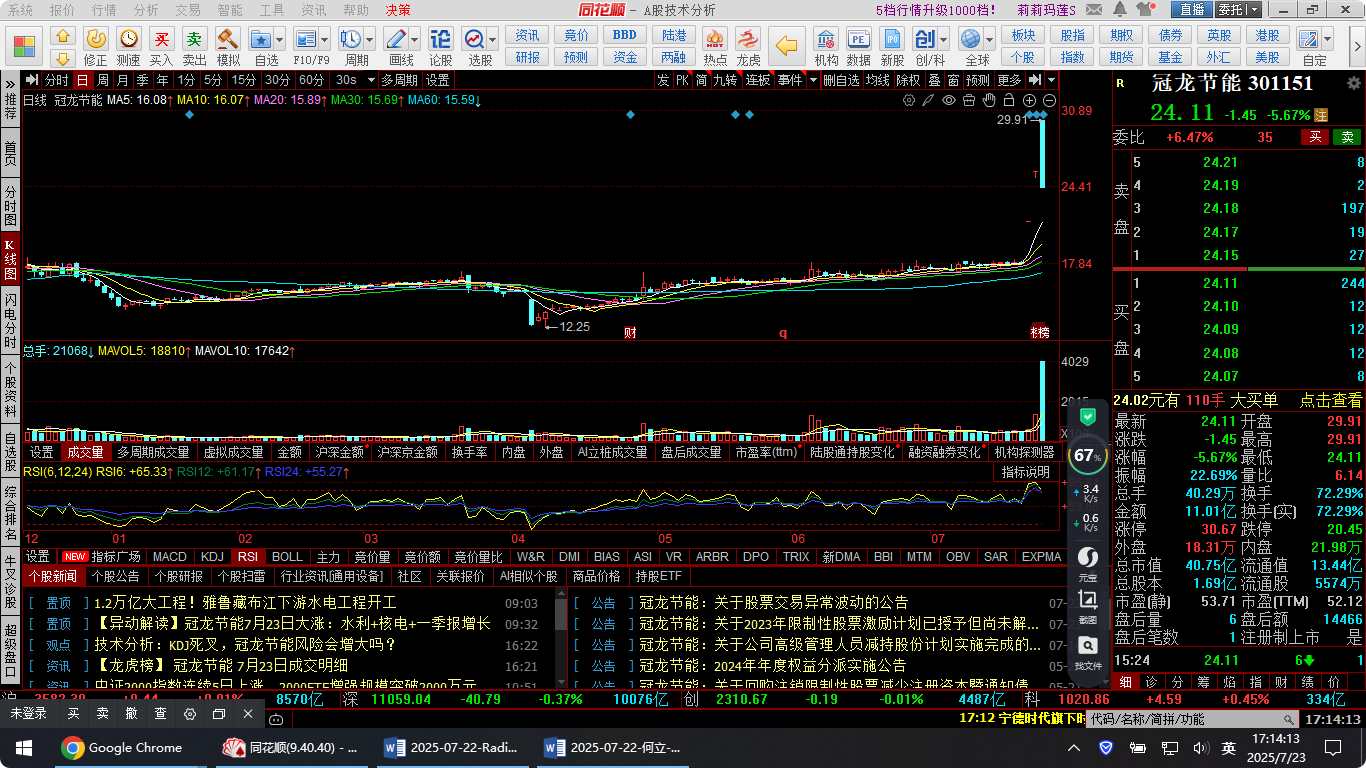Click the red 买 button beside 委比
1366x768 pixels.
tap(1314, 137)
